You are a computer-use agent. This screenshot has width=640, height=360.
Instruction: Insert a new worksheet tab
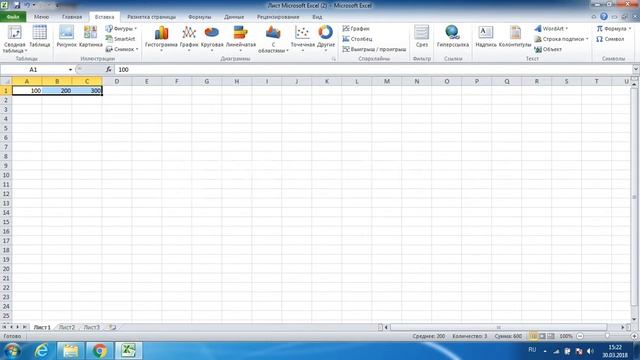pos(111,327)
